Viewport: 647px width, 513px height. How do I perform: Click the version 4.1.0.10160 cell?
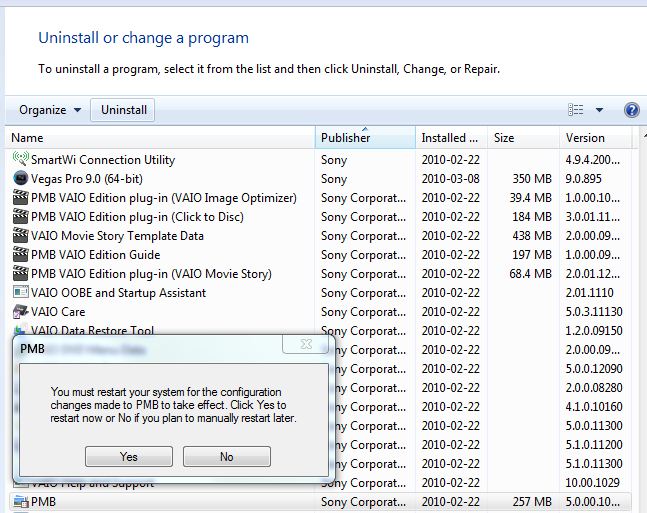pos(594,407)
